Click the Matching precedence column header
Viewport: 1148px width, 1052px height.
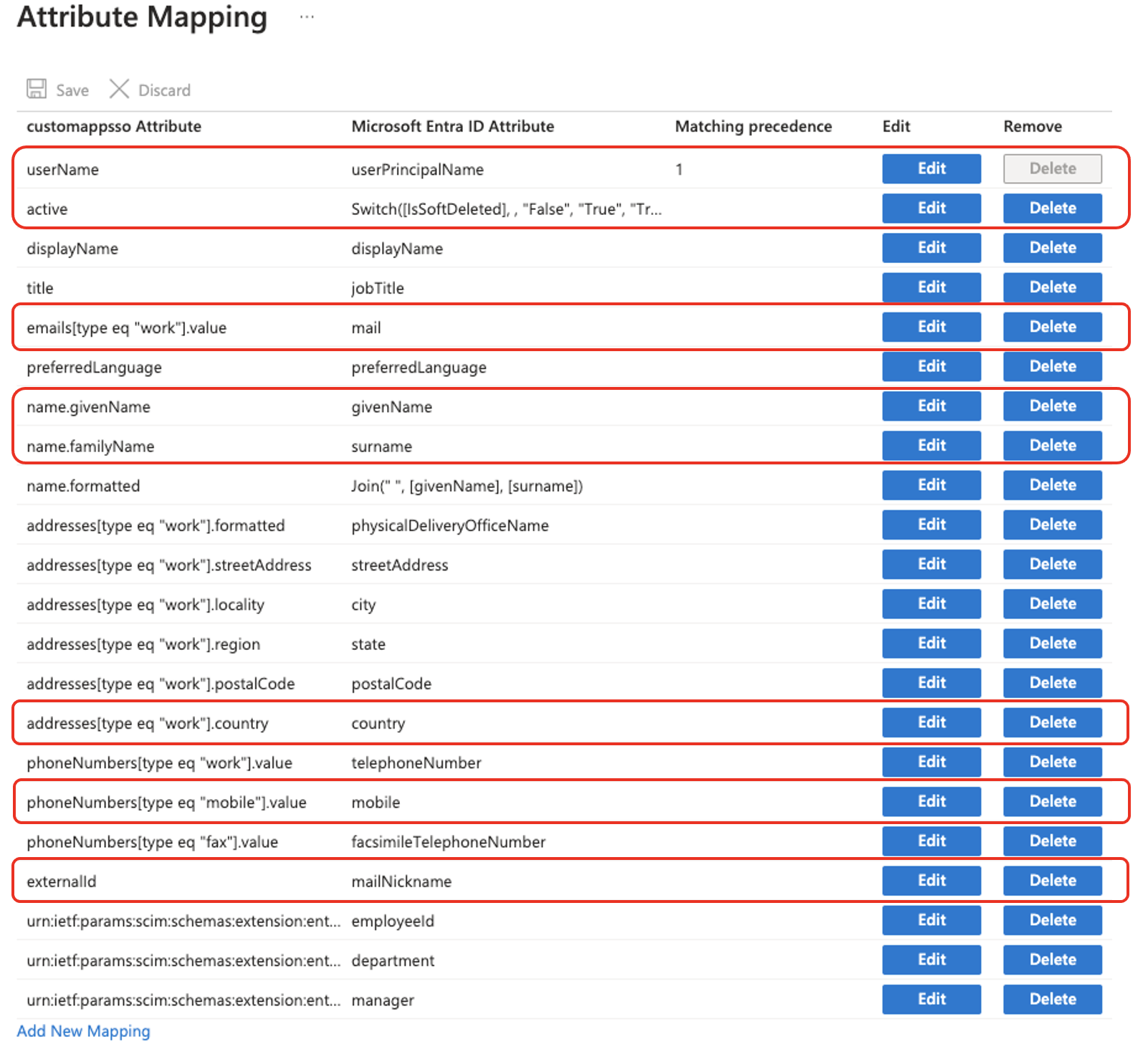[753, 127]
